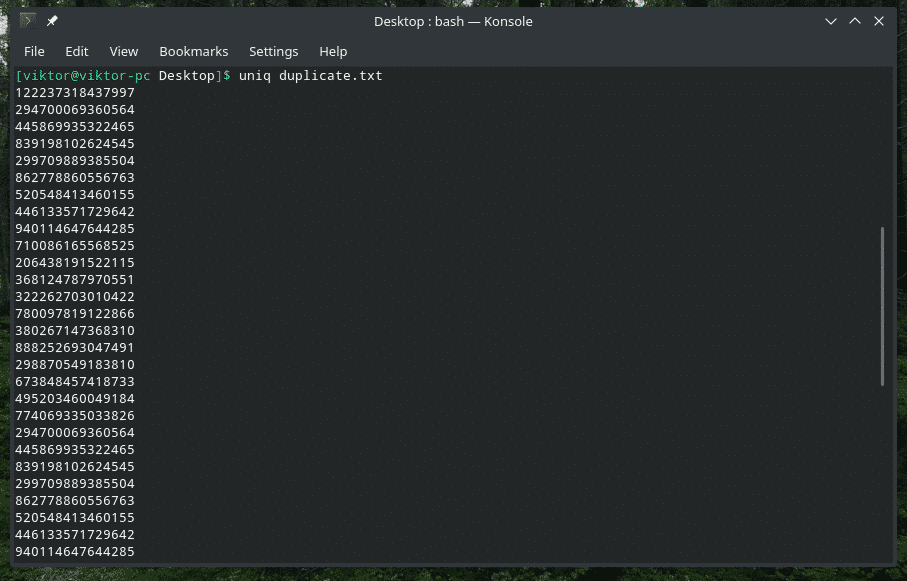This screenshot has width=907, height=581.
Task: Click the output line 673848457418733
Action: click(75, 381)
